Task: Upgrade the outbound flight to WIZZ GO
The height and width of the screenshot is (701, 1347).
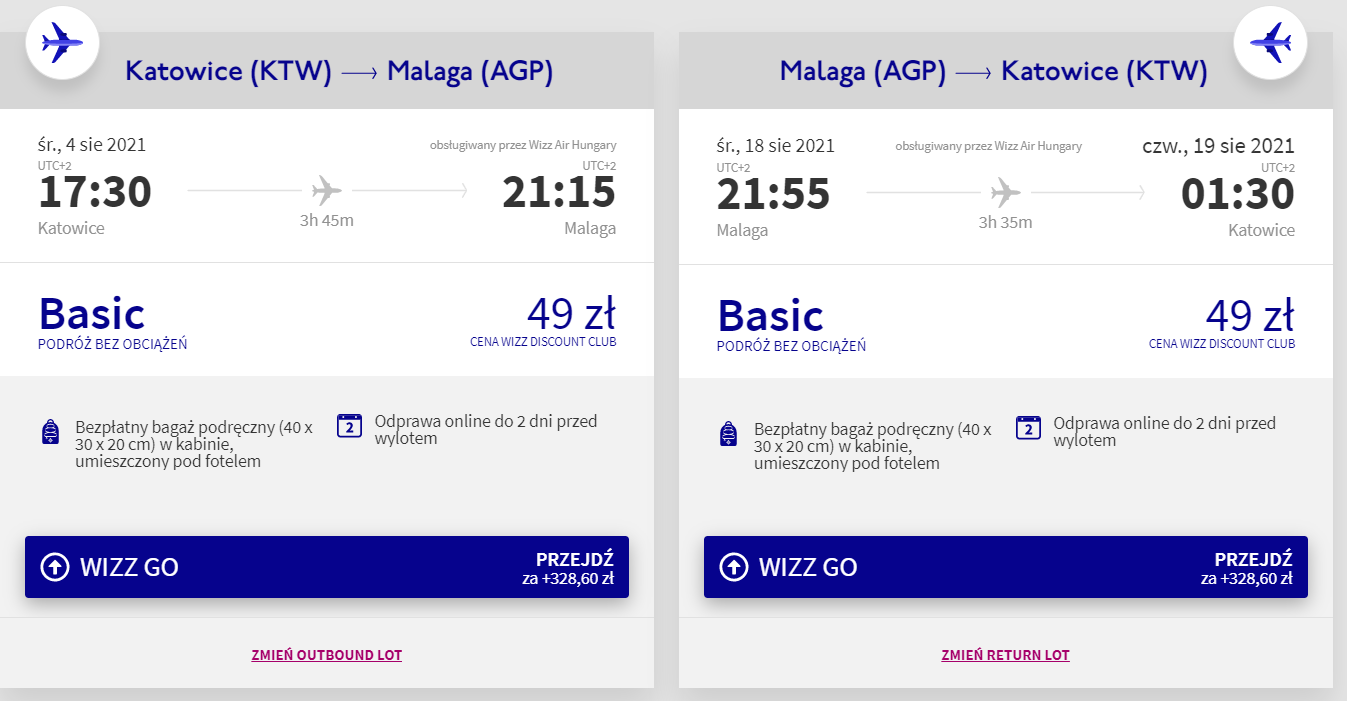Action: (327, 567)
